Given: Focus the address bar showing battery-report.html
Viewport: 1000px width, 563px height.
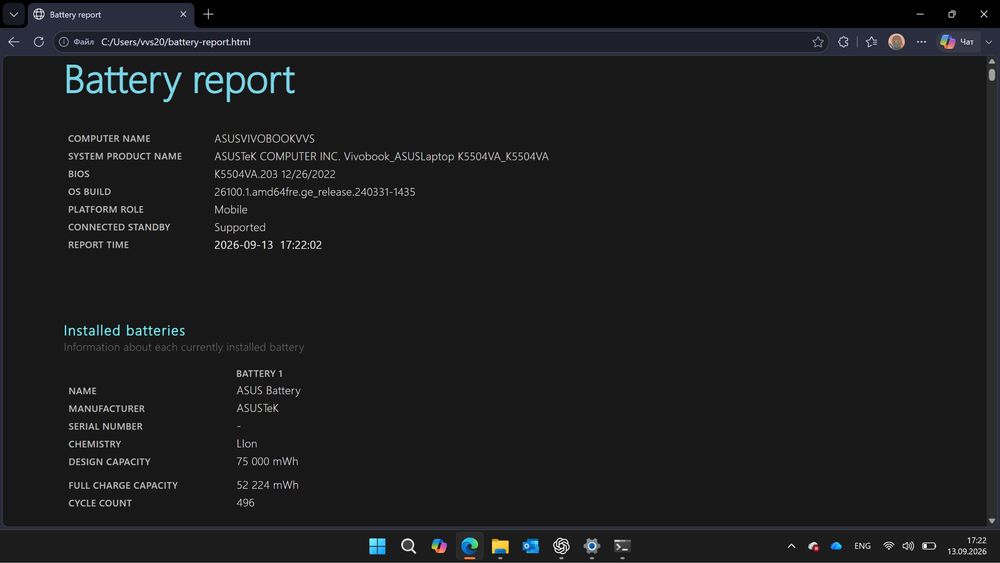Looking at the screenshot, I should (440, 42).
